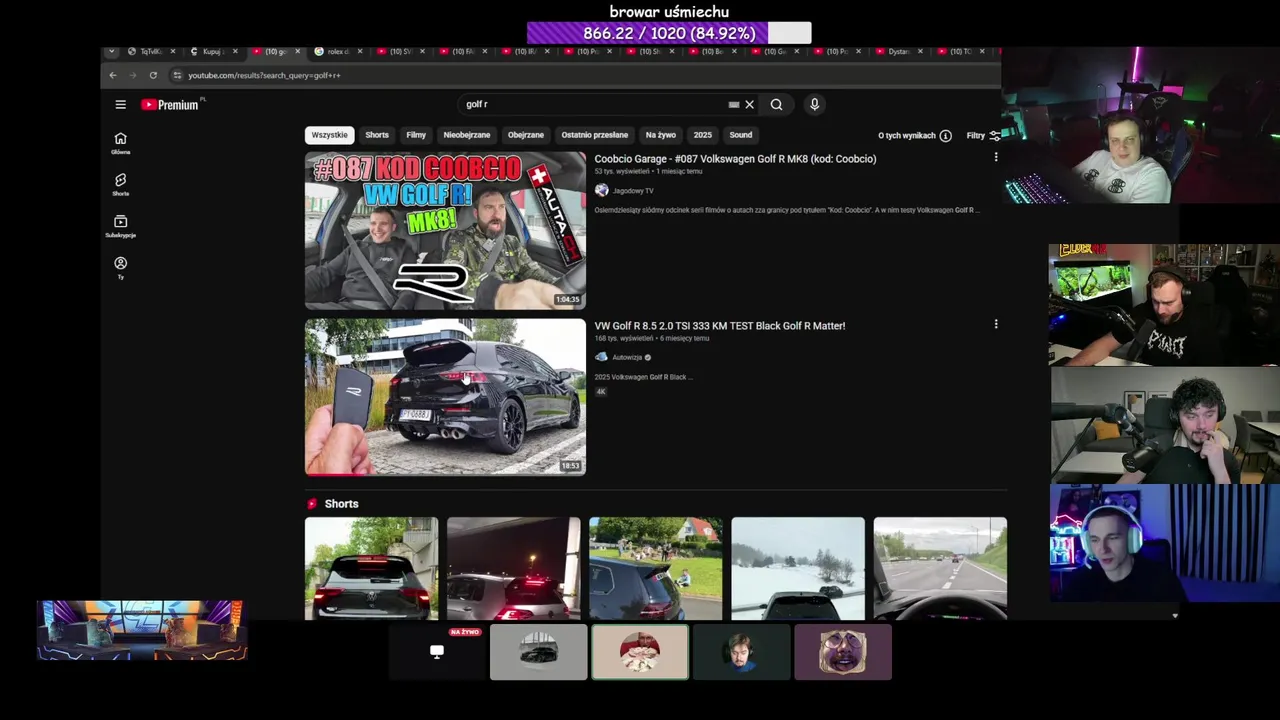Close the Kupuj browser tab

click(235, 51)
